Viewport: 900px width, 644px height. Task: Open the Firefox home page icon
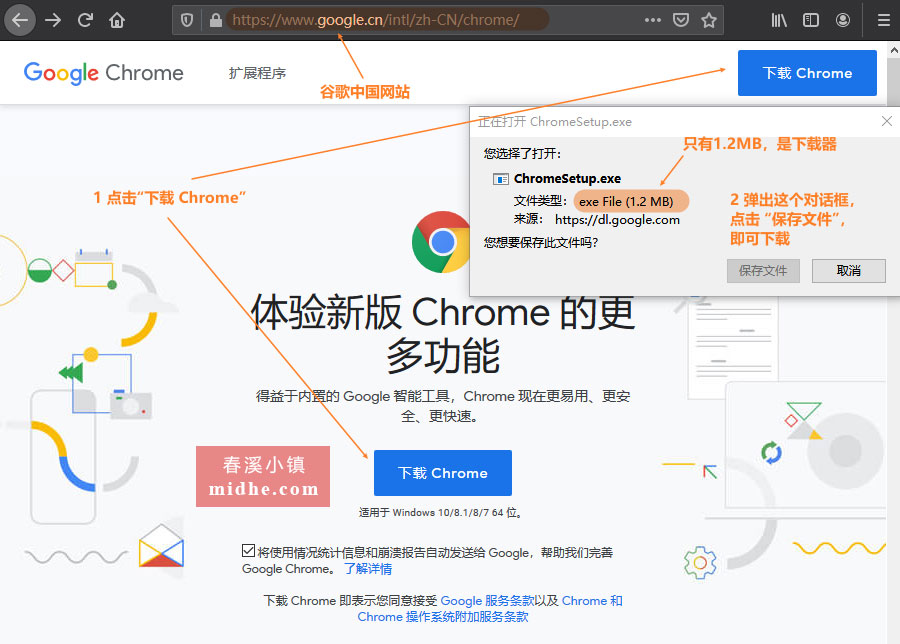coord(117,20)
